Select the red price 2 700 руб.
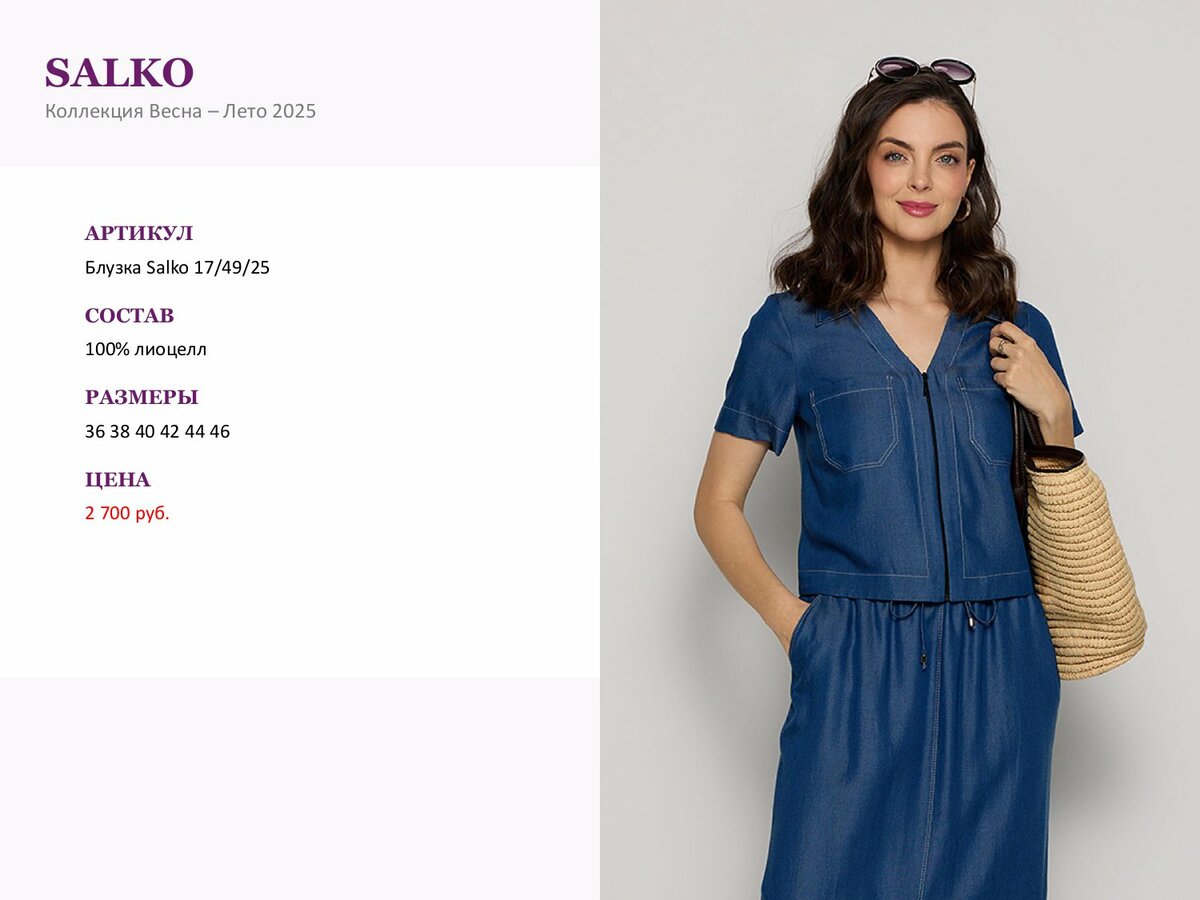 point(127,514)
